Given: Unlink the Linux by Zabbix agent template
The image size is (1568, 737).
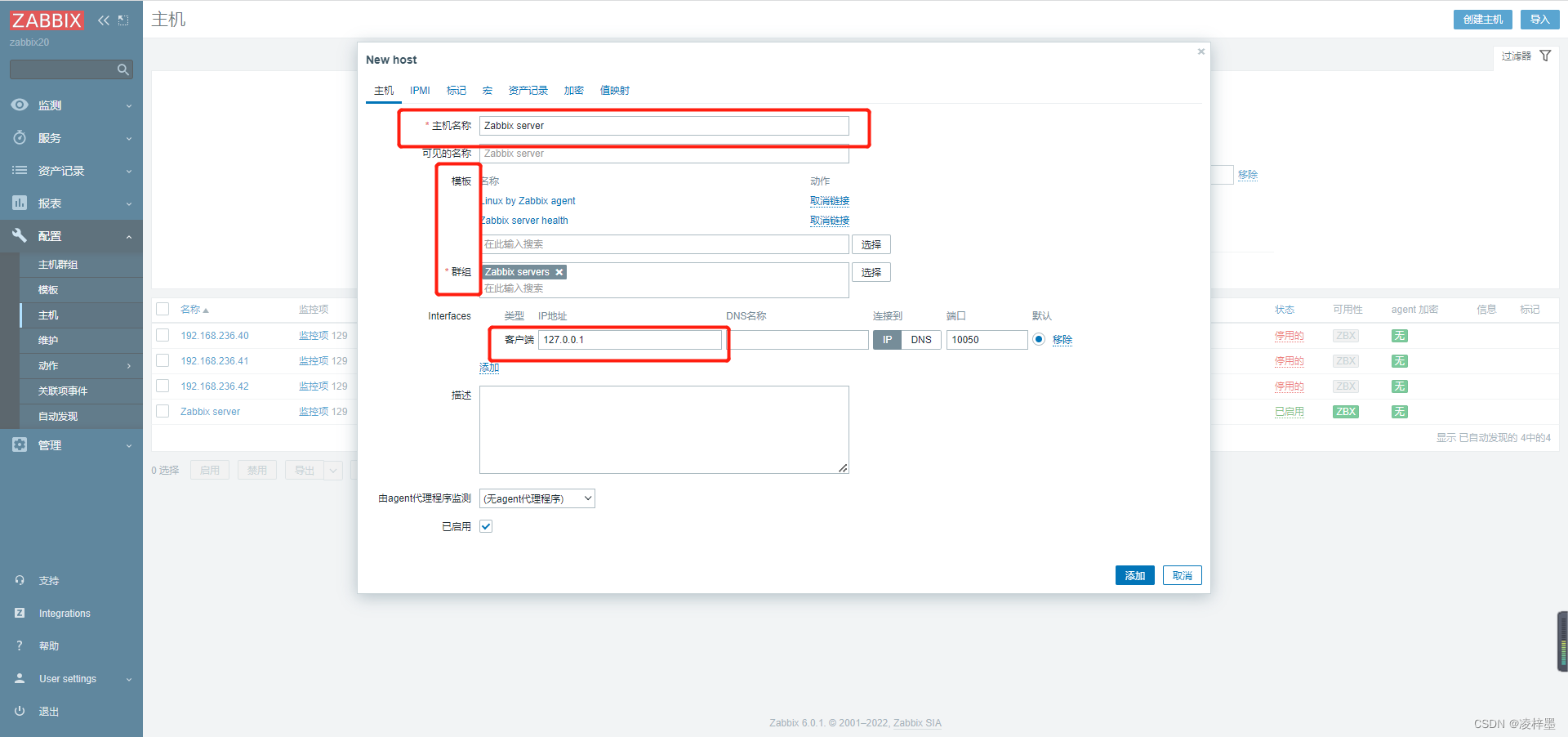Looking at the screenshot, I should click(x=830, y=201).
